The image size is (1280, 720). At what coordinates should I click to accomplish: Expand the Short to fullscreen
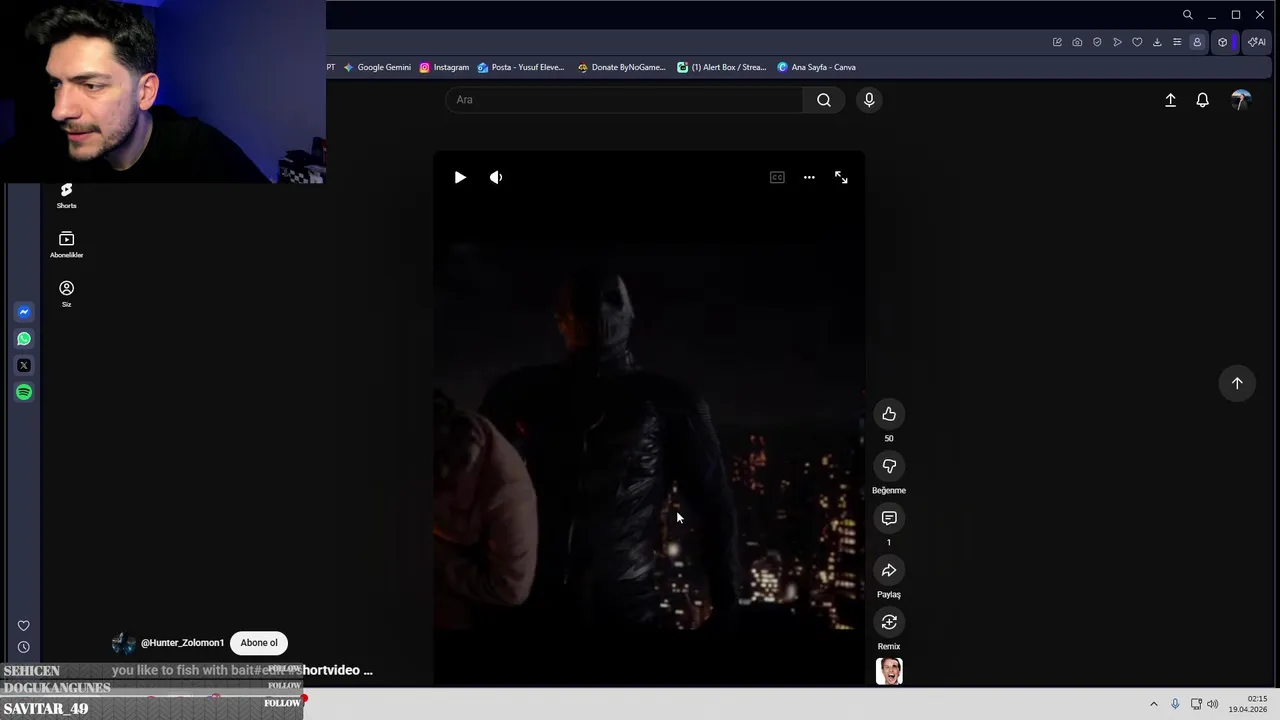point(841,177)
